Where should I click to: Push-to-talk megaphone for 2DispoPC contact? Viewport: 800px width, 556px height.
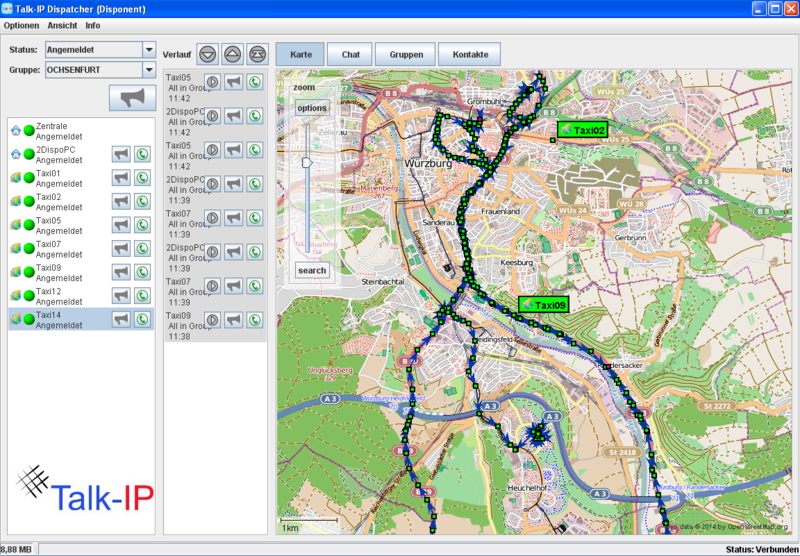click(x=121, y=154)
